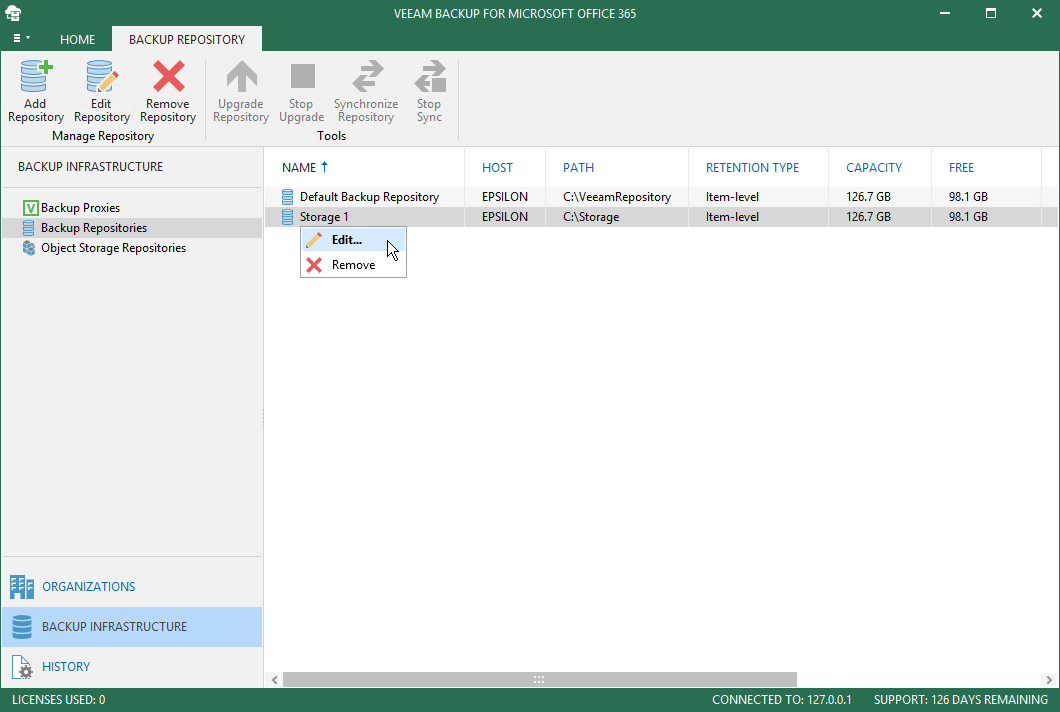The height and width of the screenshot is (712, 1060).
Task: Sort by the NAME column header
Action: (299, 168)
